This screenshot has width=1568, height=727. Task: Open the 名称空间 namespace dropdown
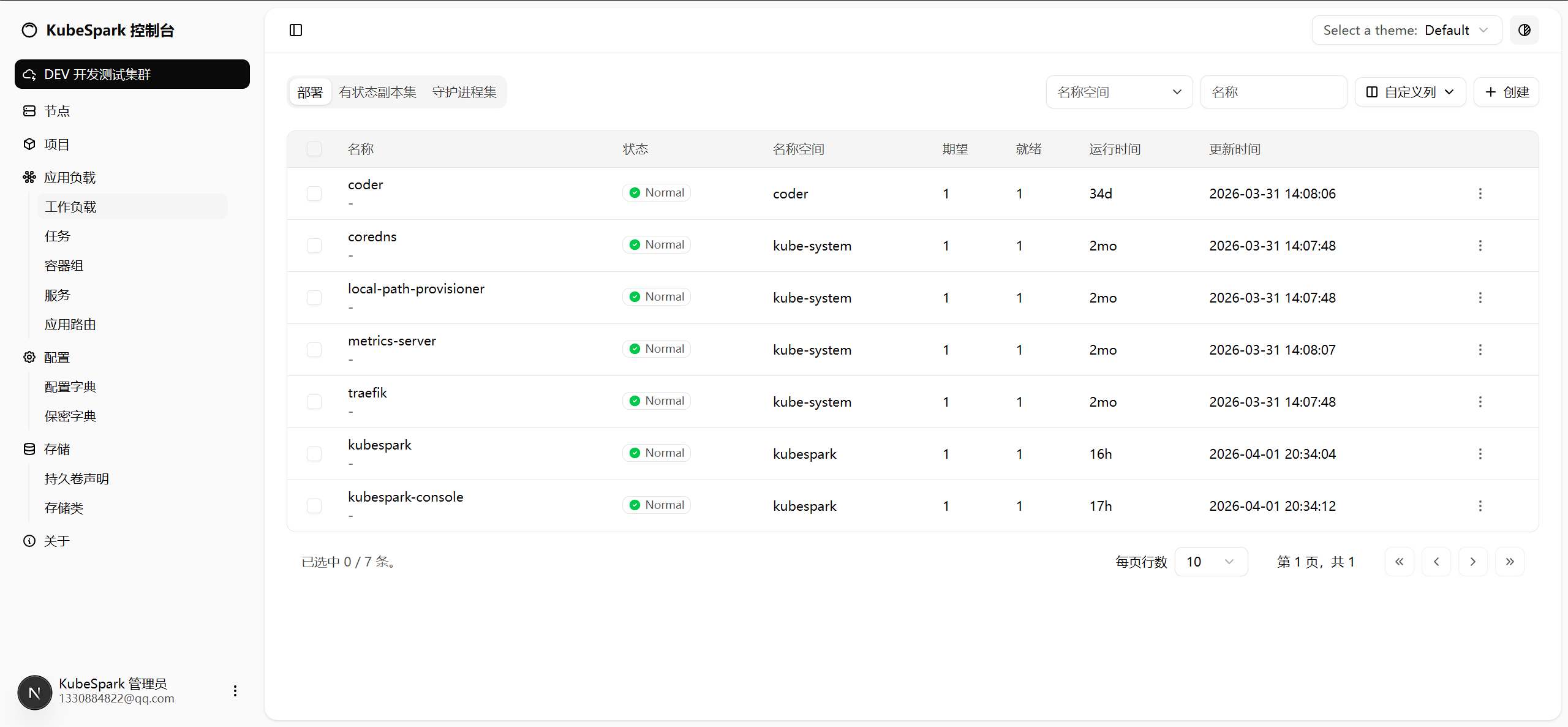coord(1119,92)
